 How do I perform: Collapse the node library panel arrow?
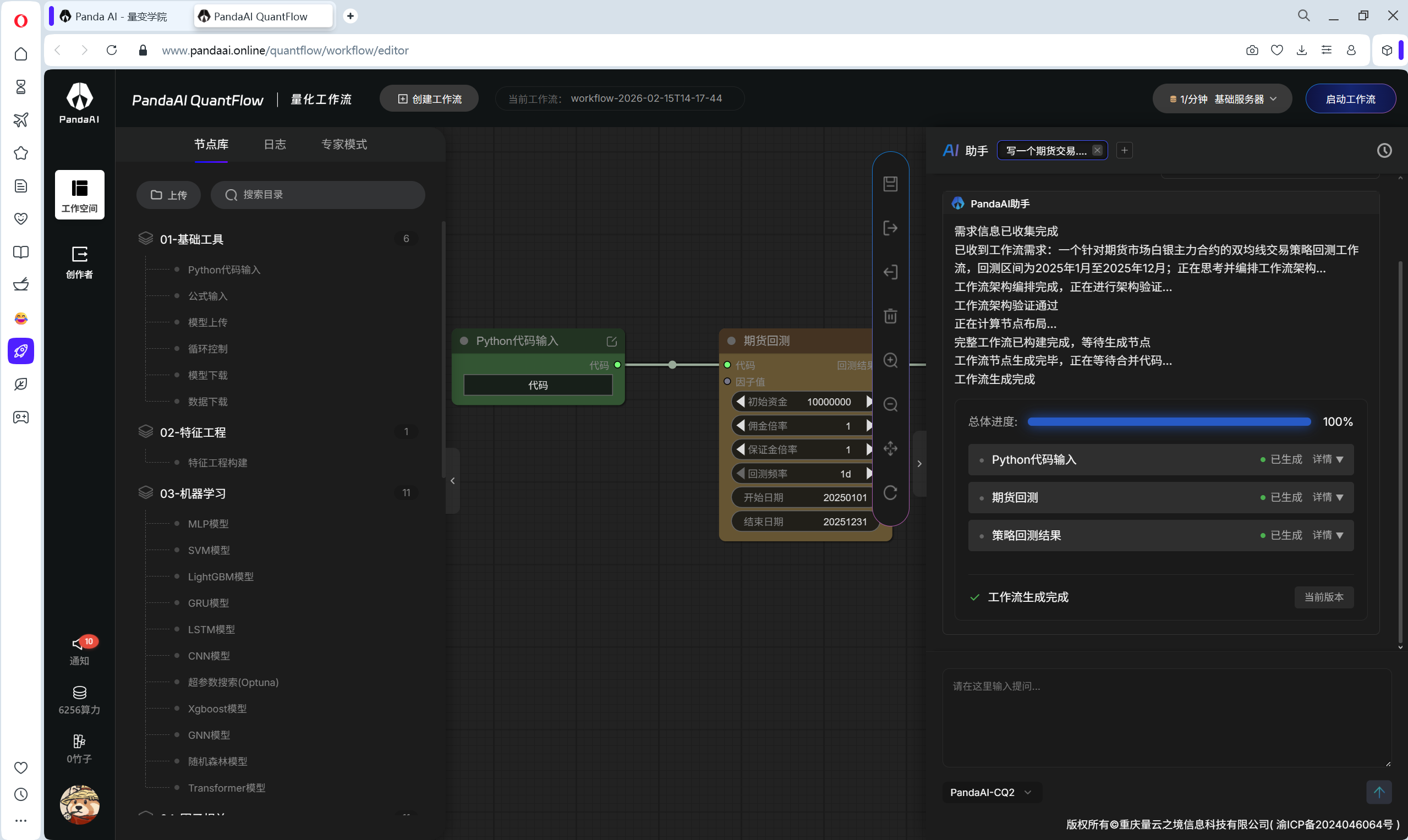(x=452, y=481)
